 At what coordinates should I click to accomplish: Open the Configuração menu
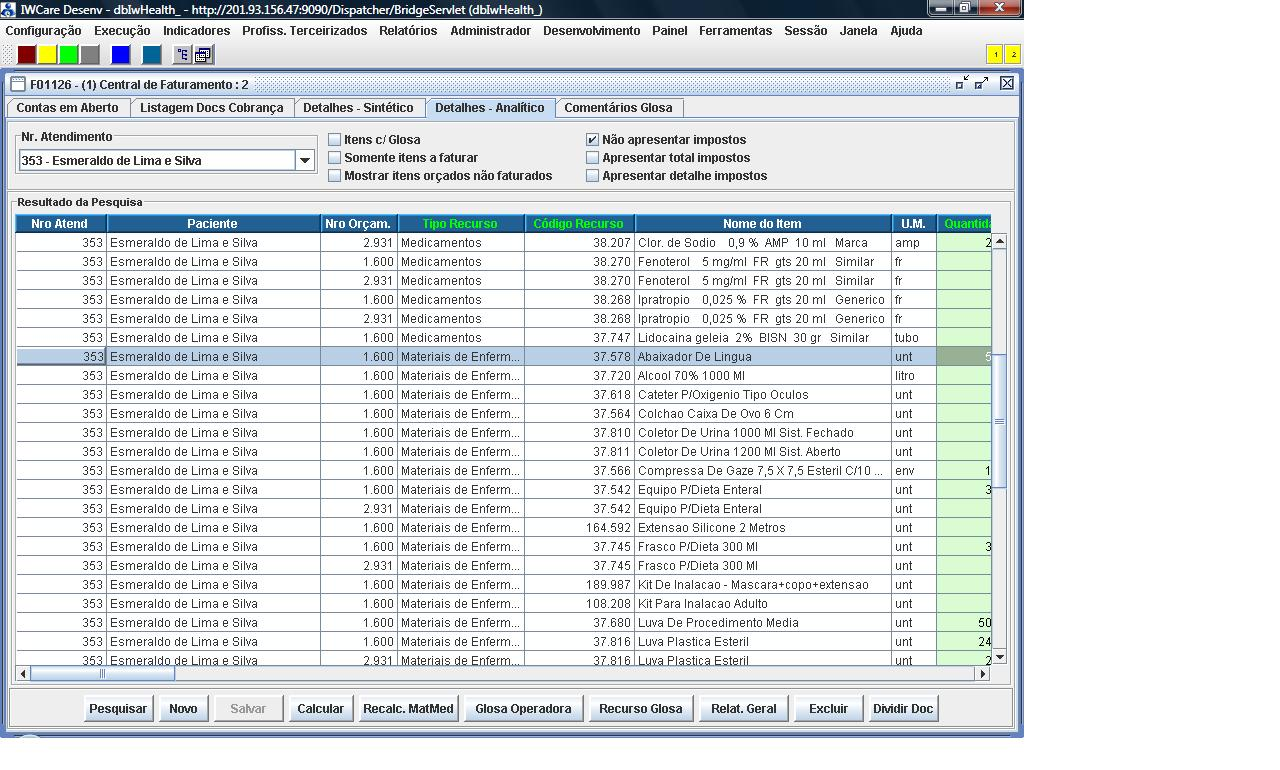coord(44,31)
